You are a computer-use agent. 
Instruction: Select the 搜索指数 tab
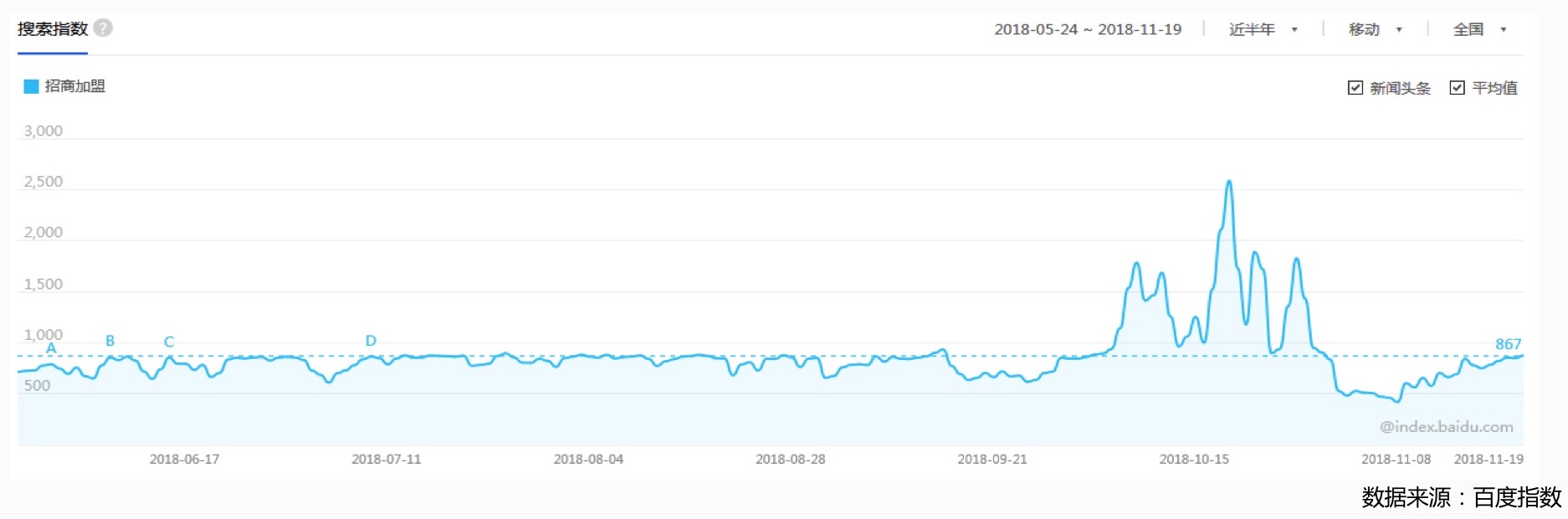pos(53,29)
